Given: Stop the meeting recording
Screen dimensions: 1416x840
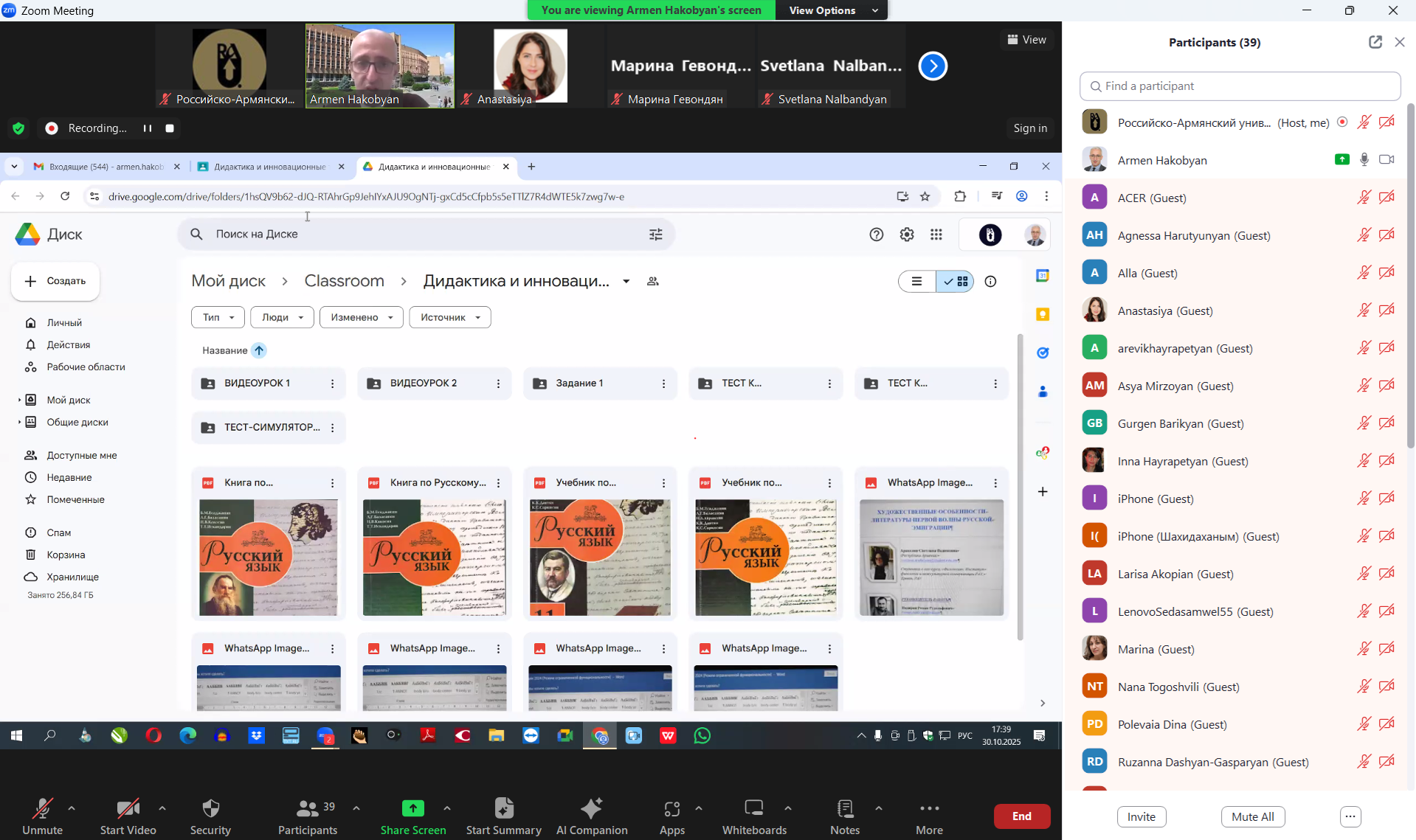Looking at the screenshot, I should (170, 128).
